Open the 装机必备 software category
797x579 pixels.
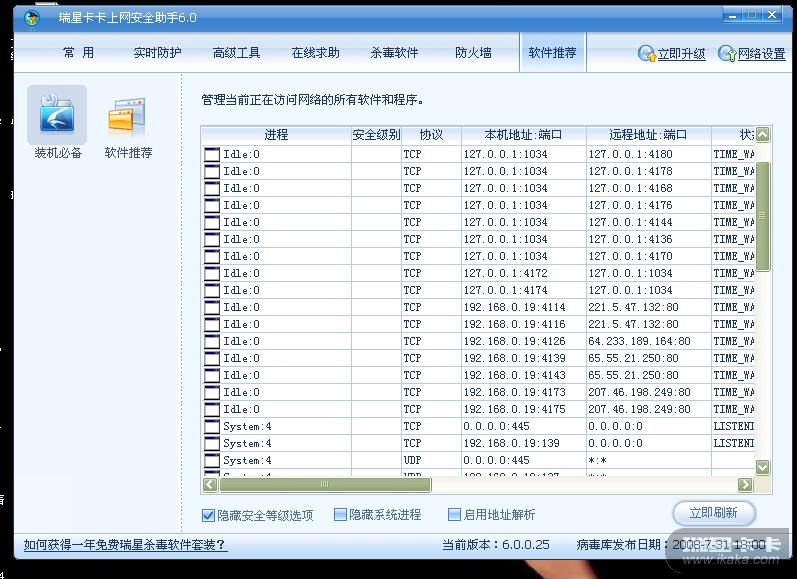point(58,116)
